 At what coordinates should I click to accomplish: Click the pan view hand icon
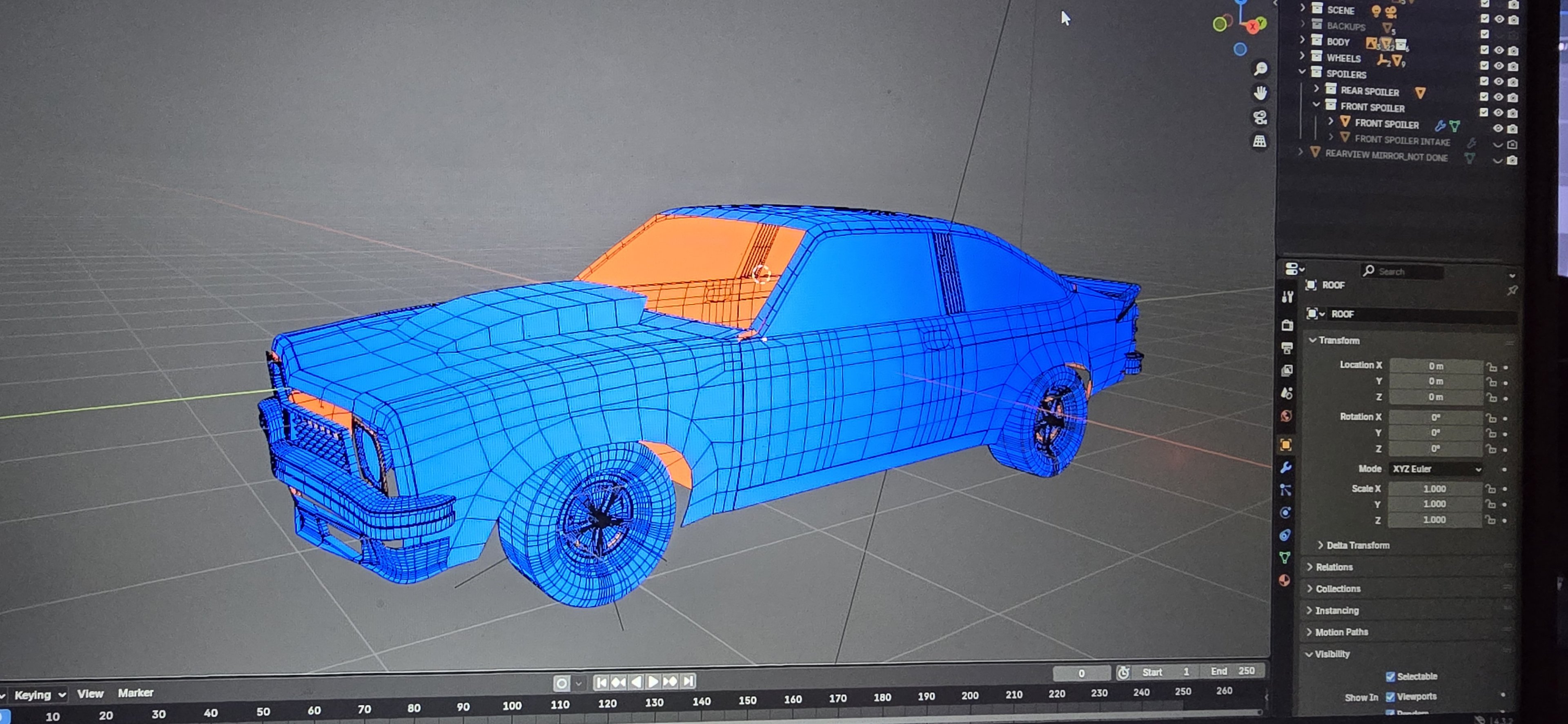click(1260, 93)
